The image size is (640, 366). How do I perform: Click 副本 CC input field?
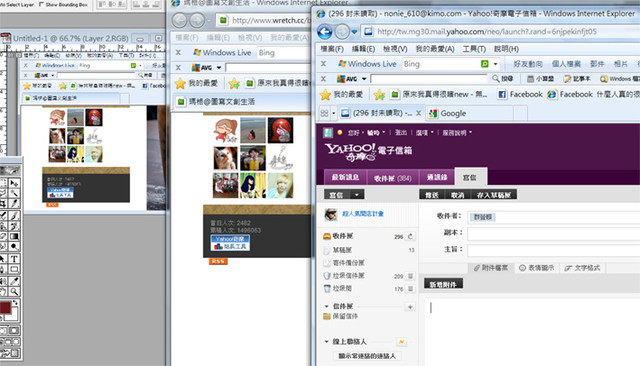(553, 233)
